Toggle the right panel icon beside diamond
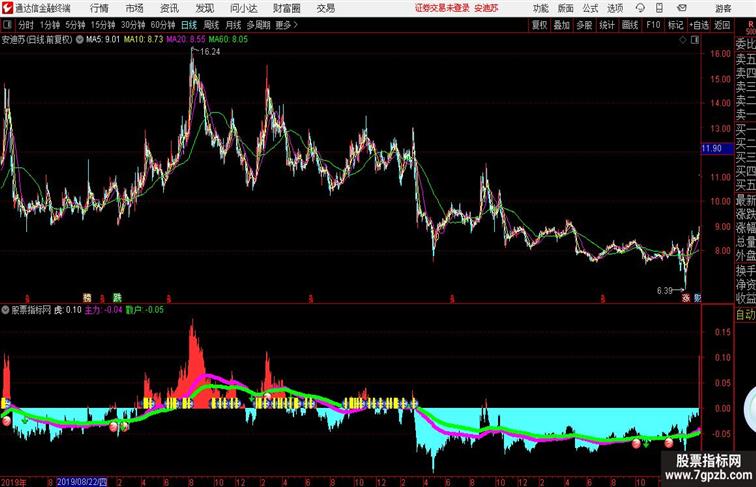 (695, 40)
